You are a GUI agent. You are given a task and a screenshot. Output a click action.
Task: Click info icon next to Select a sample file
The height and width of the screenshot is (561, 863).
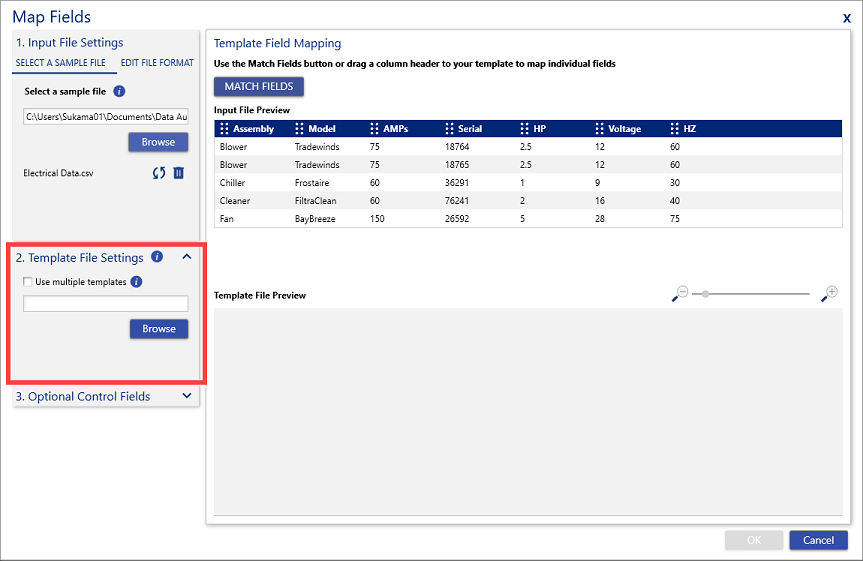pyautogui.click(x=119, y=91)
